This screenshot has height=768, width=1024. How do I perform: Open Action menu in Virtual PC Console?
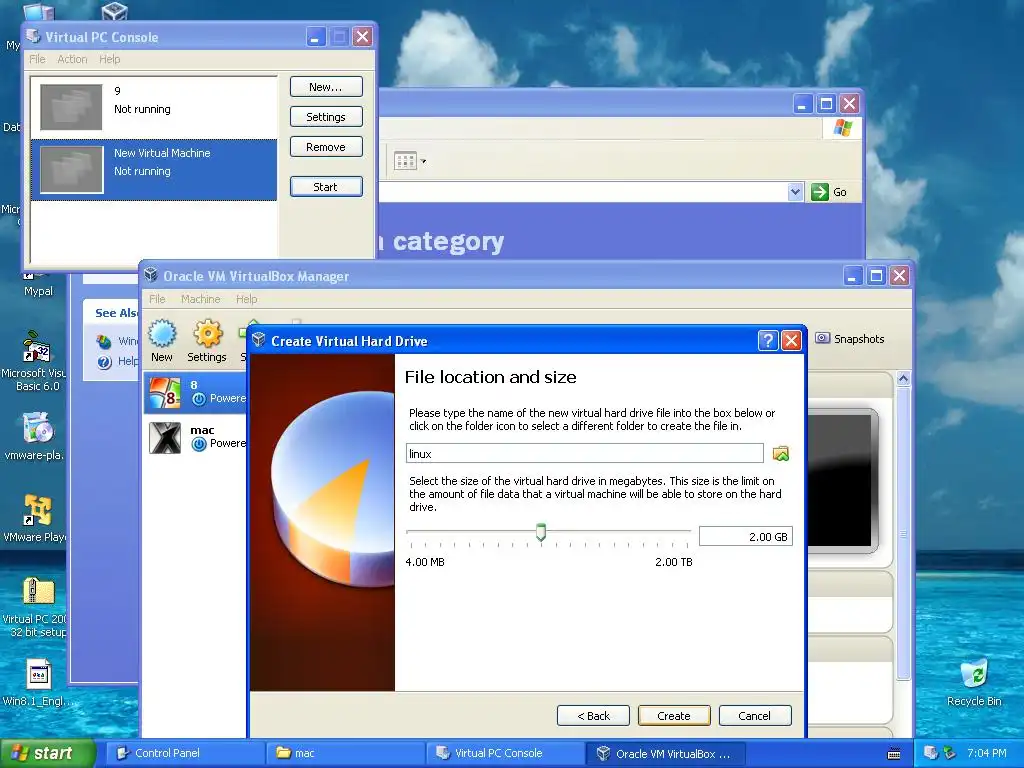point(72,59)
